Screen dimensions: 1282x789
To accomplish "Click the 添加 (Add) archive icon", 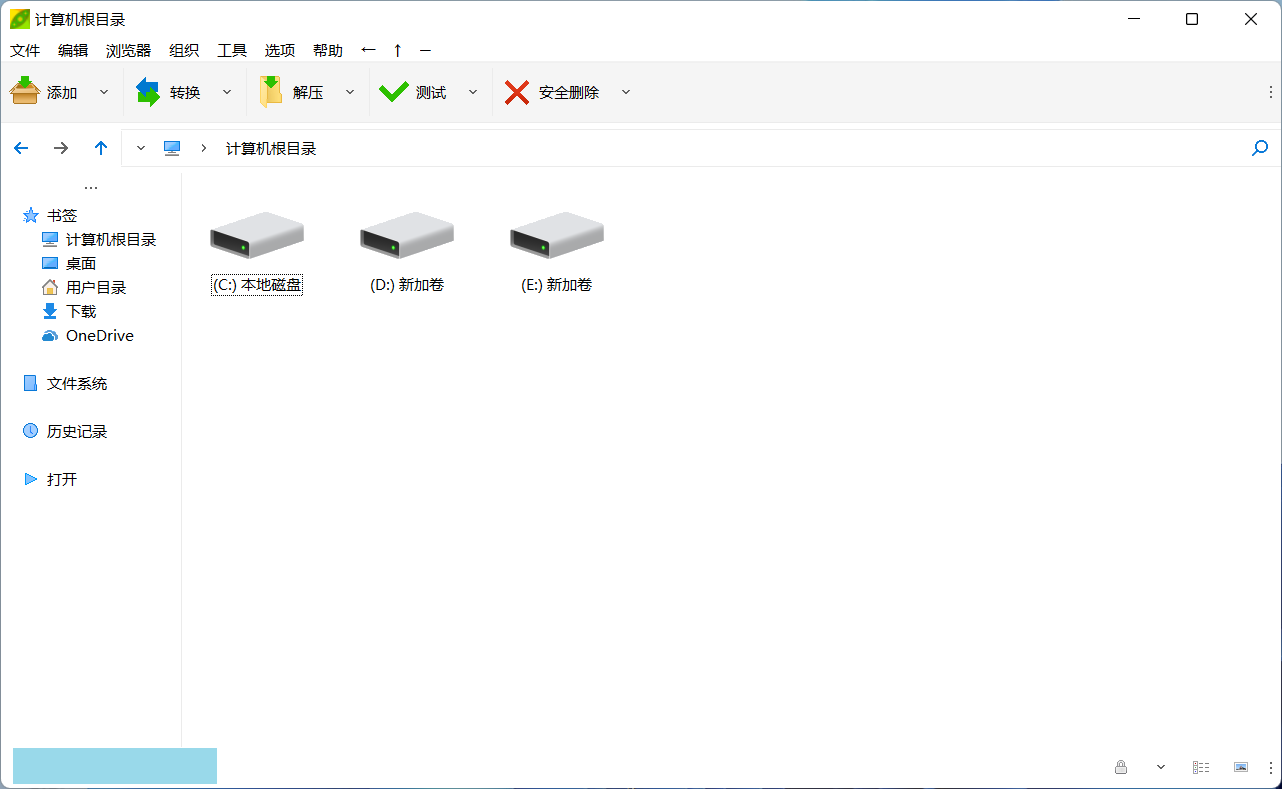I will tap(25, 92).
